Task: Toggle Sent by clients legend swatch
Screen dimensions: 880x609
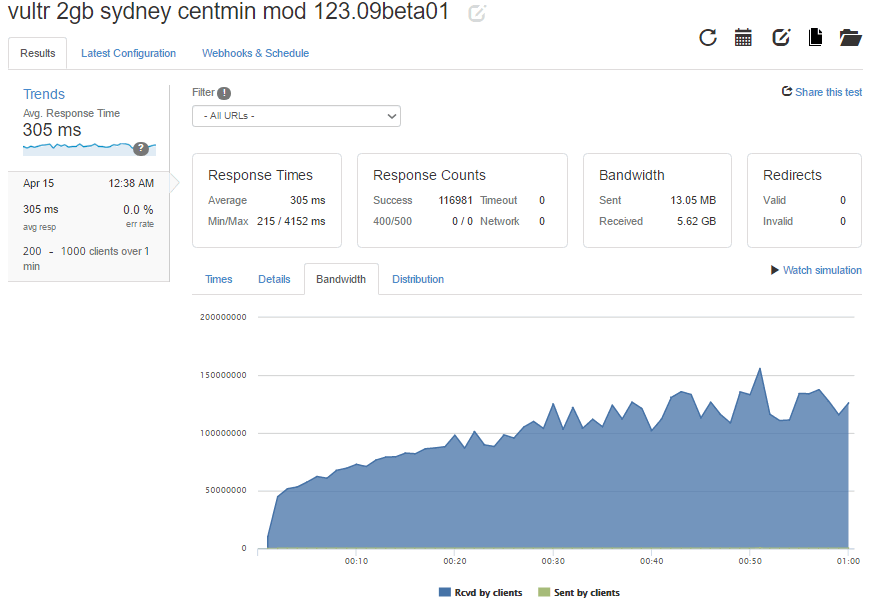Action: tap(544, 592)
